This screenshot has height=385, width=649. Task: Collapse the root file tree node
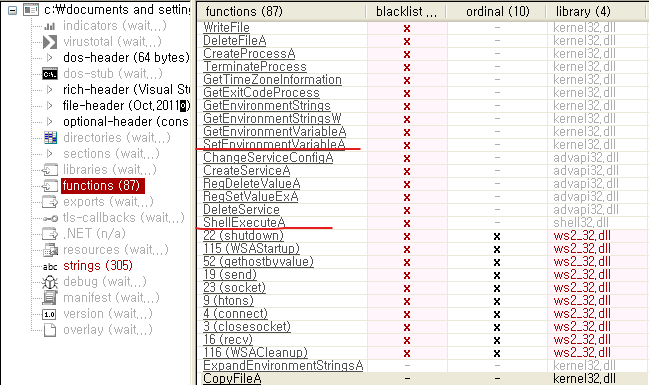[12, 10]
